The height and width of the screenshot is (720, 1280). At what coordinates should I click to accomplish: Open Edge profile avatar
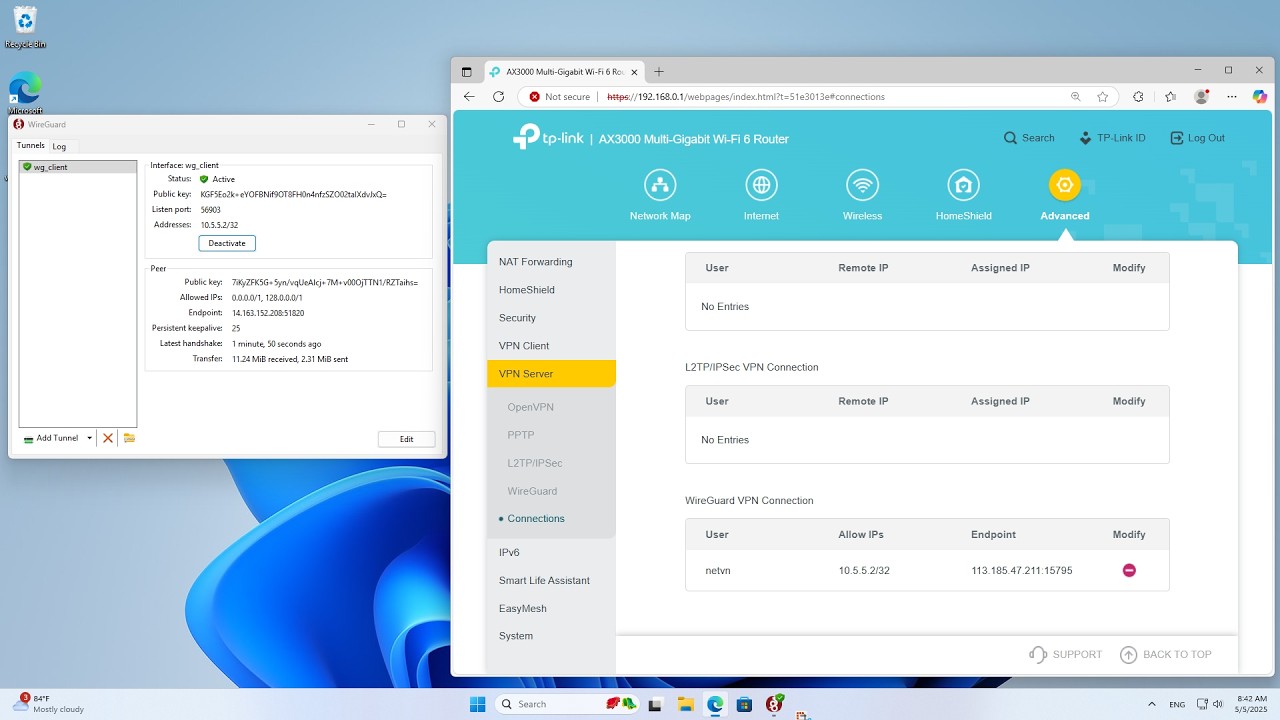pyautogui.click(x=1201, y=97)
